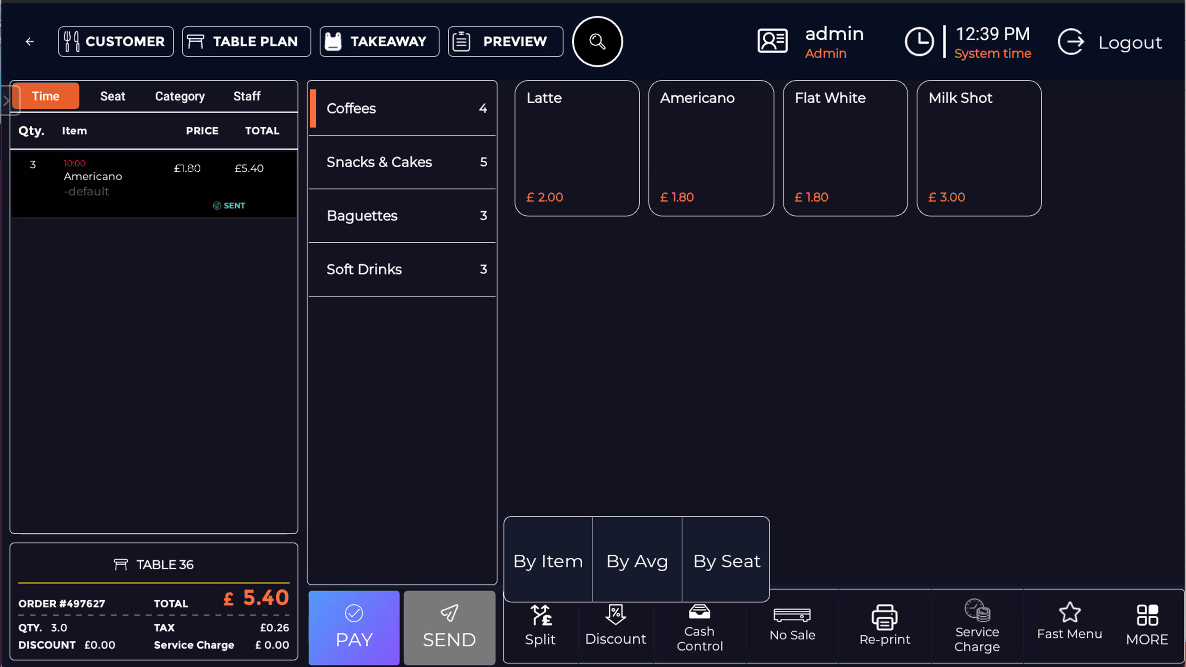Open the Table Plan

pos(246,42)
